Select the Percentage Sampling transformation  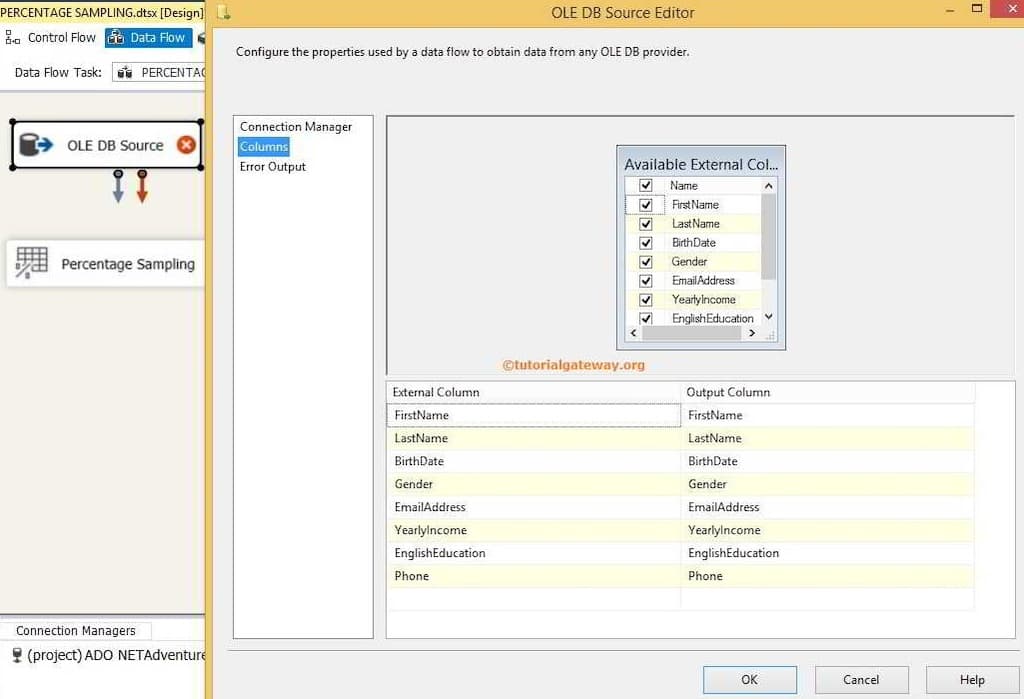click(105, 263)
